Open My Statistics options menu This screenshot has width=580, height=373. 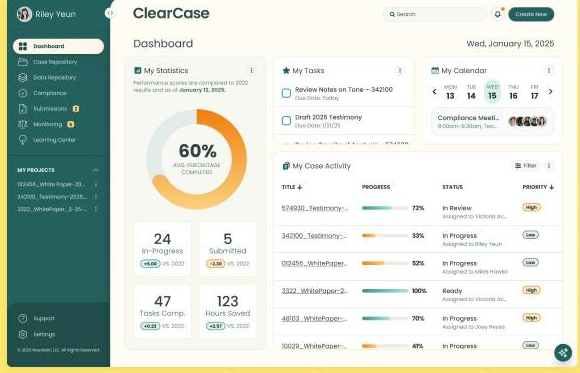(x=252, y=70)
